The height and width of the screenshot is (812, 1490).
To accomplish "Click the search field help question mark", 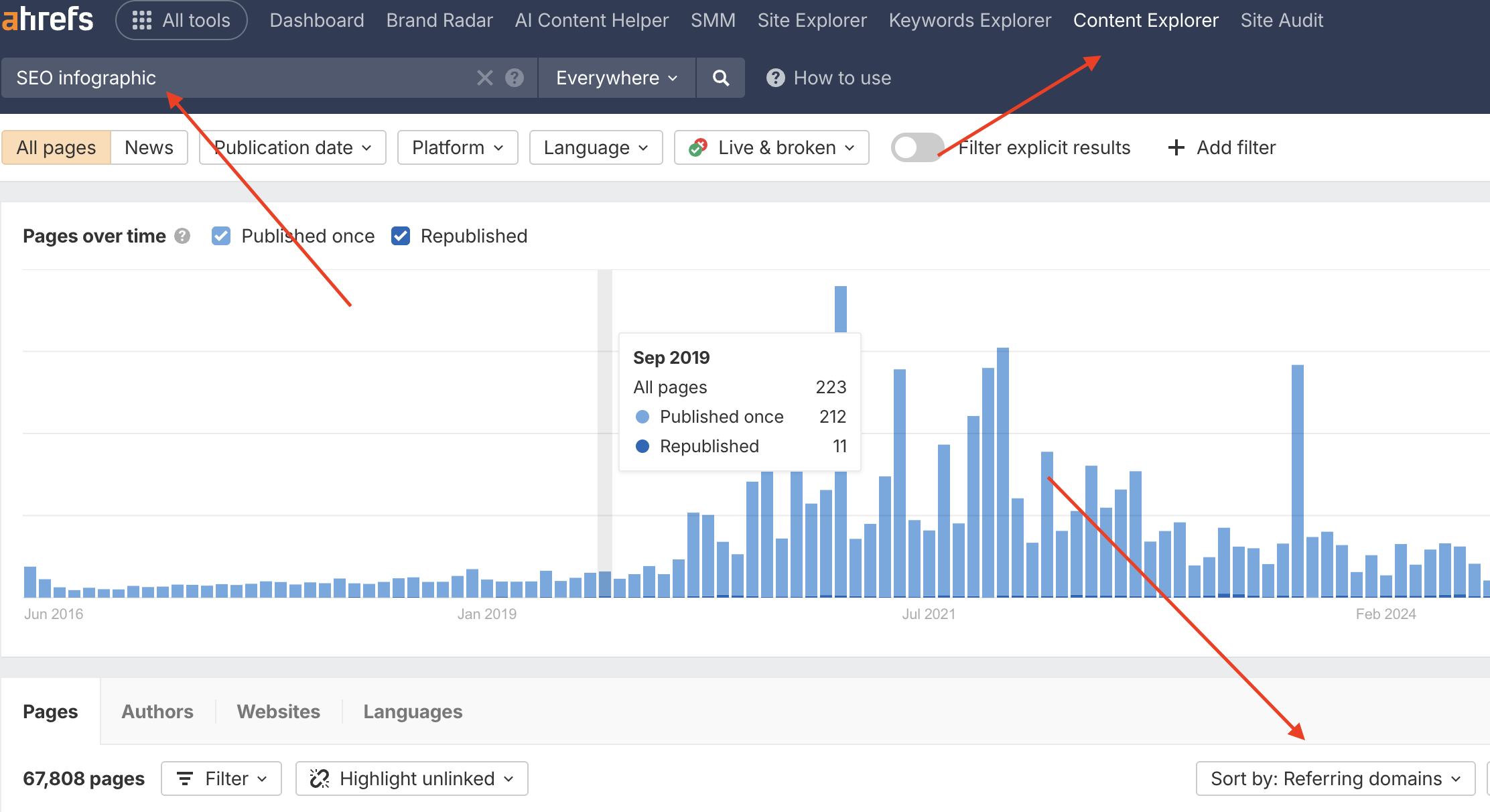I will click(515, 78).
